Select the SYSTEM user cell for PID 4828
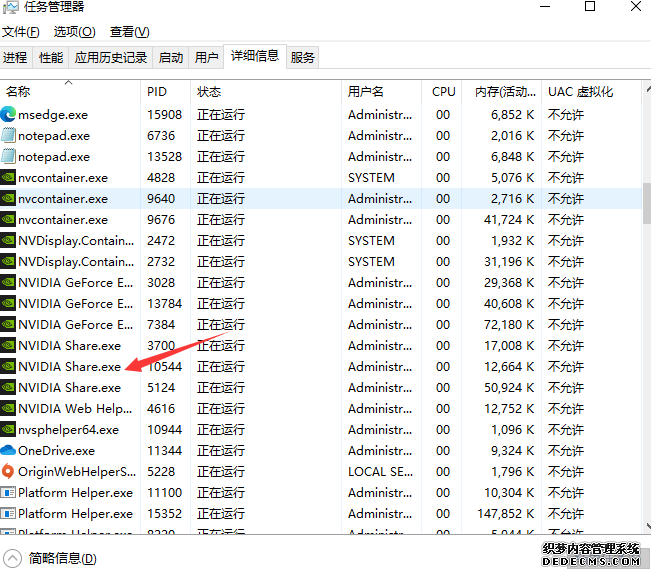Viewport: 651px width, 576px height. pos(371,178)
